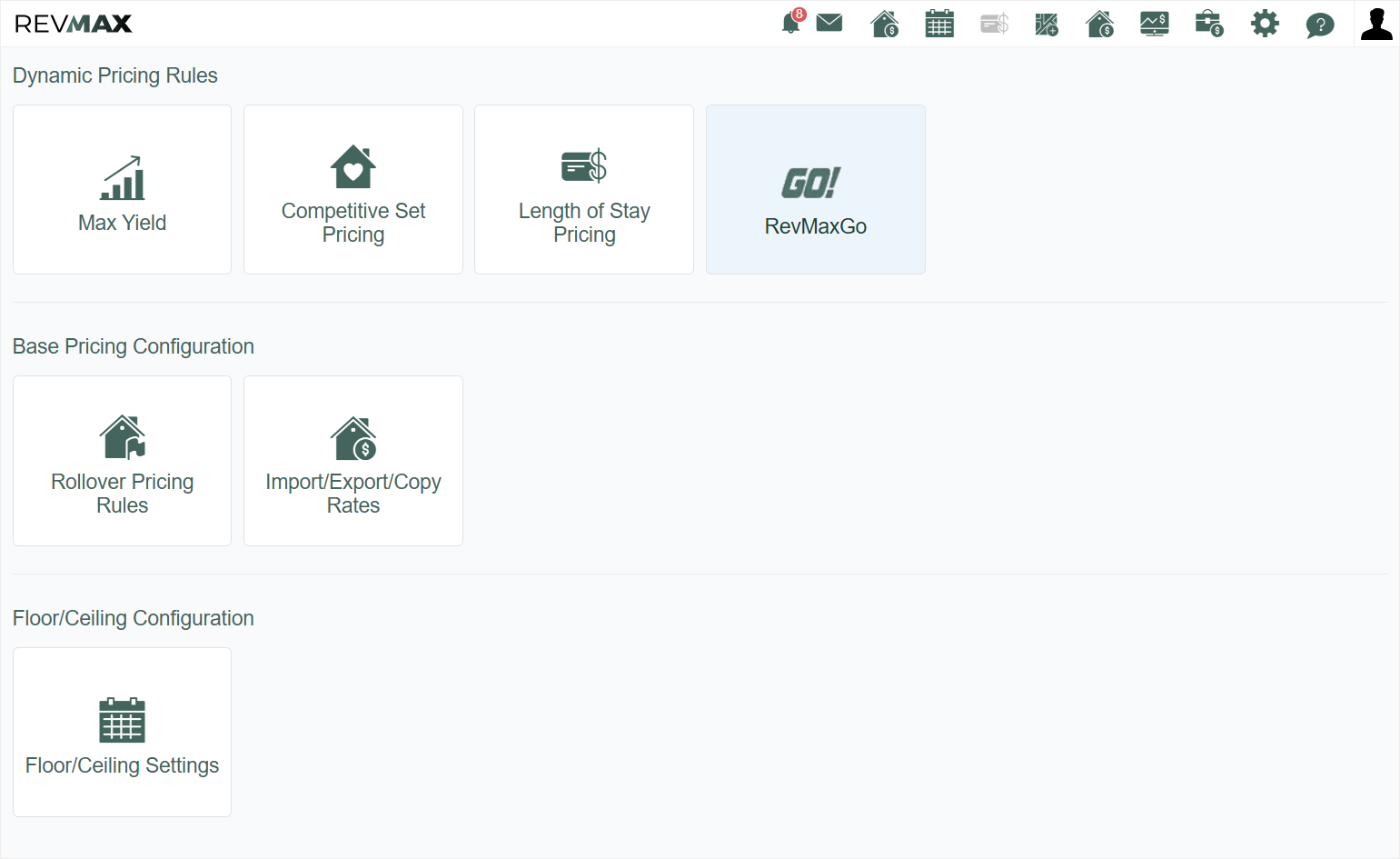
Task: Open the messages envelope icon
Action: tap(829, 23)
